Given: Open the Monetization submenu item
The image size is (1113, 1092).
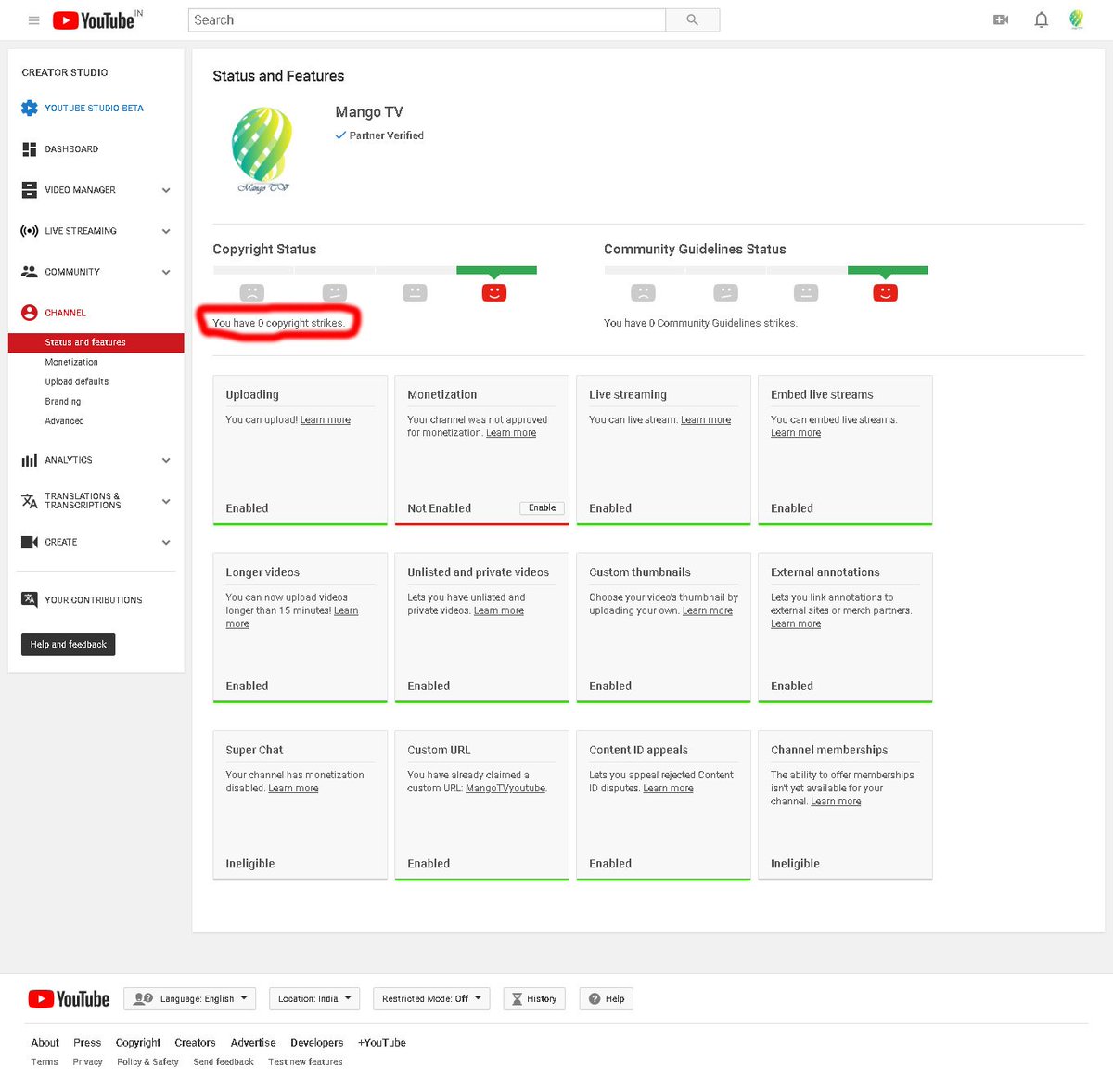Looking at the screenshot, I should [71, 362].
